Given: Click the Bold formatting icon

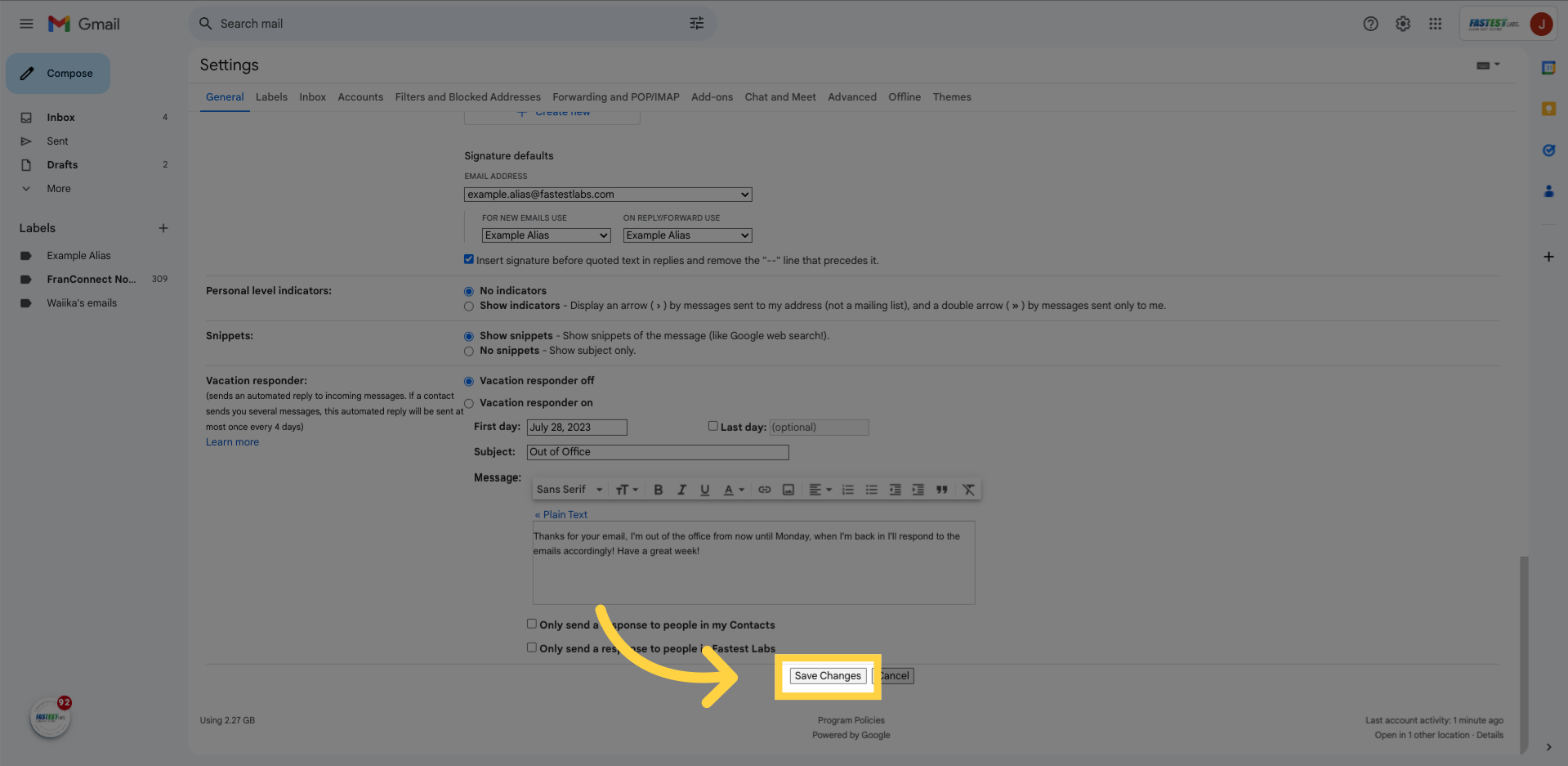Looking at the screenshot, I should pos(658,490).
